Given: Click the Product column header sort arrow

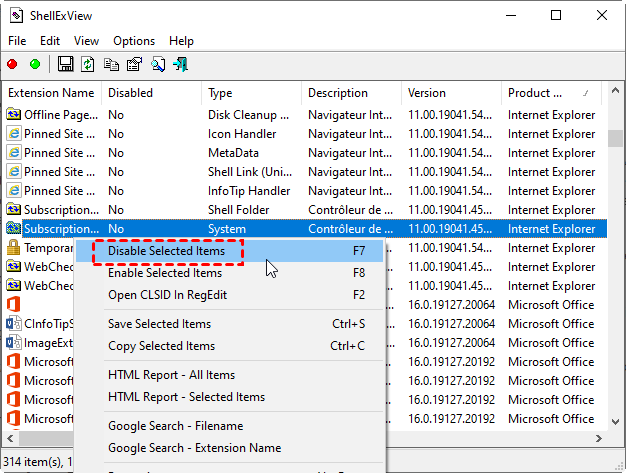Looking at the screenshot, I should point(584,92).
